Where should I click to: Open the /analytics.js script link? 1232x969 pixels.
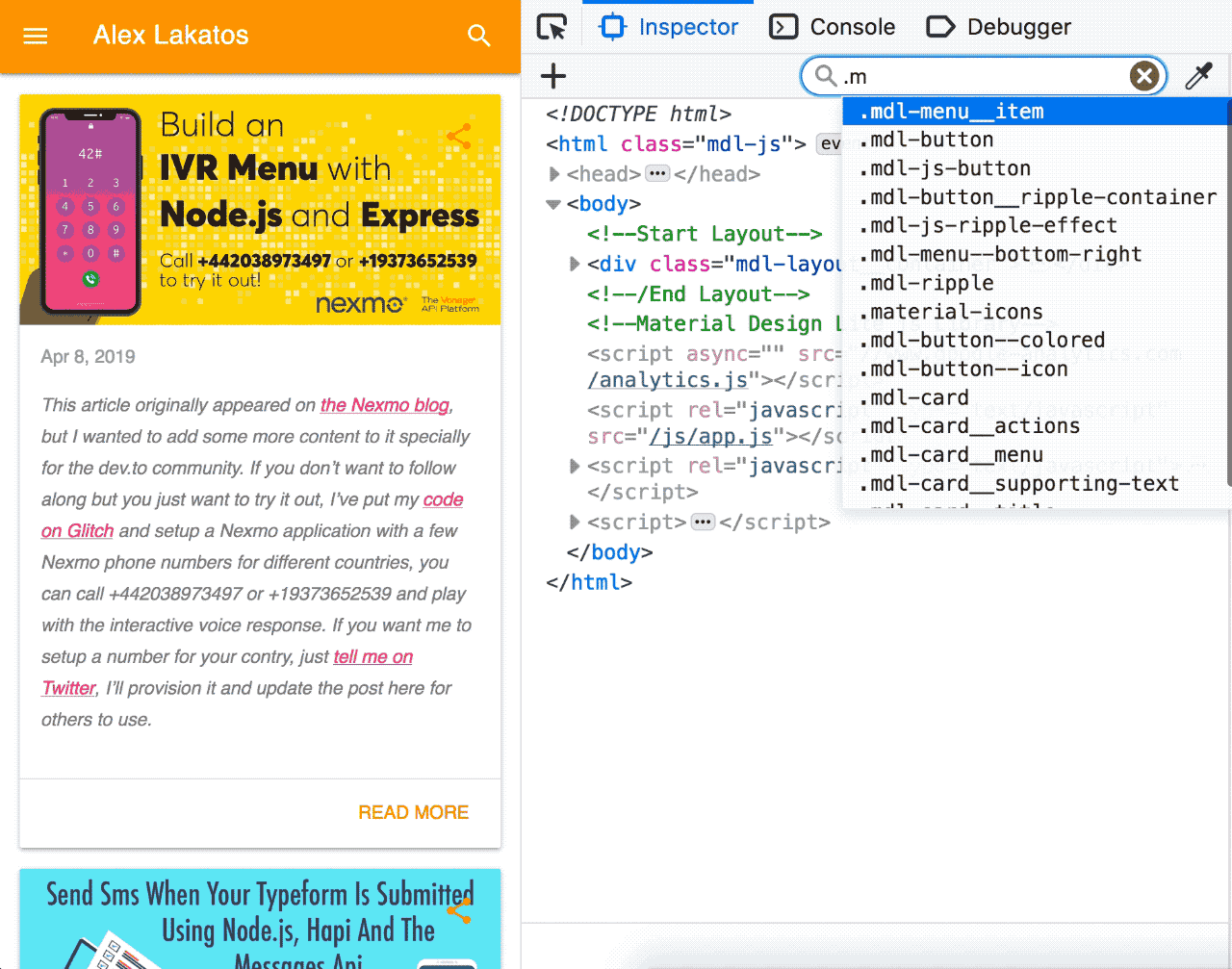pyautogui.click(x=668, y=380)
